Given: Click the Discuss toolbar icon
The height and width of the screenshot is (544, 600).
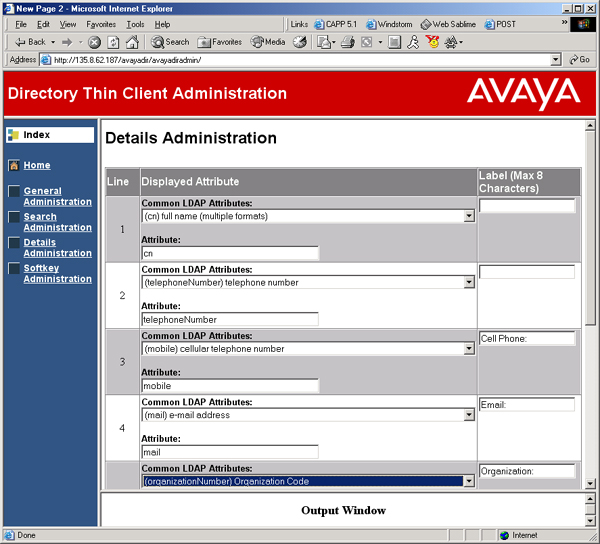Looking at the screenshot, I should tap(394, 42).
